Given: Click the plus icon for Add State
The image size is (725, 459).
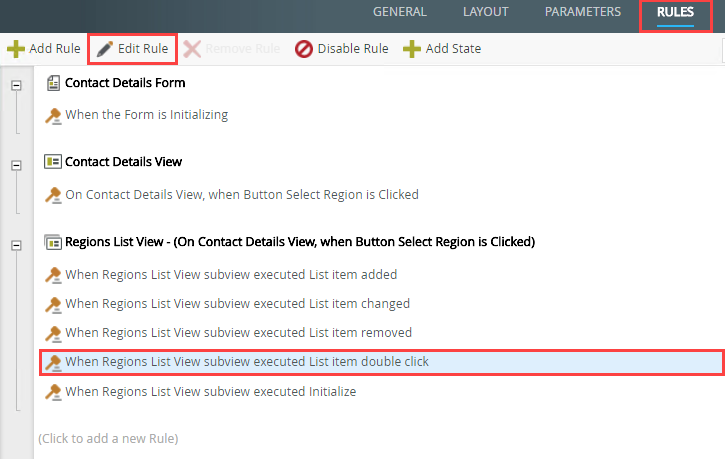Looking at the screenshot, I should point(411,48).
